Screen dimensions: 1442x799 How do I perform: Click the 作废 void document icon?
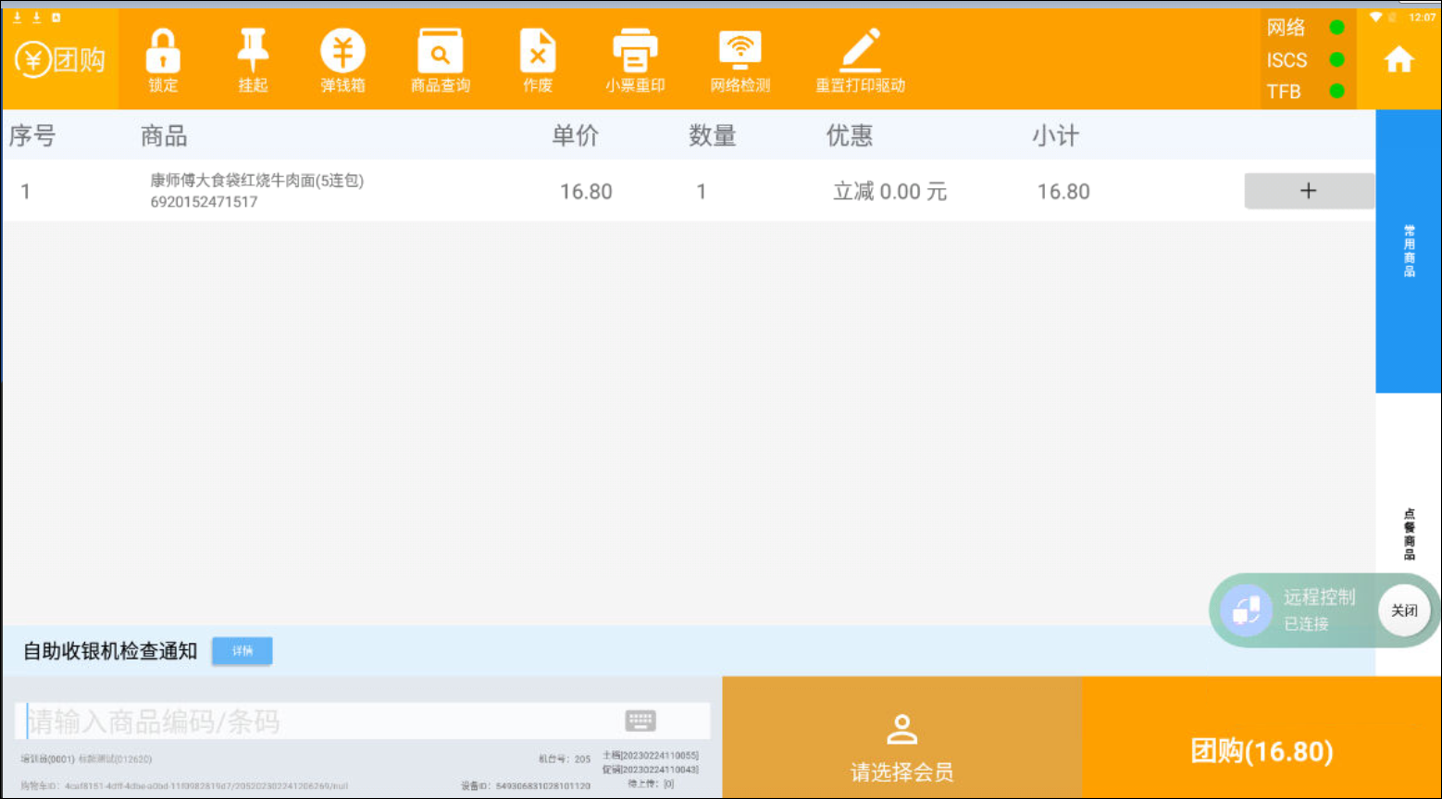click(x=538, y=50)
